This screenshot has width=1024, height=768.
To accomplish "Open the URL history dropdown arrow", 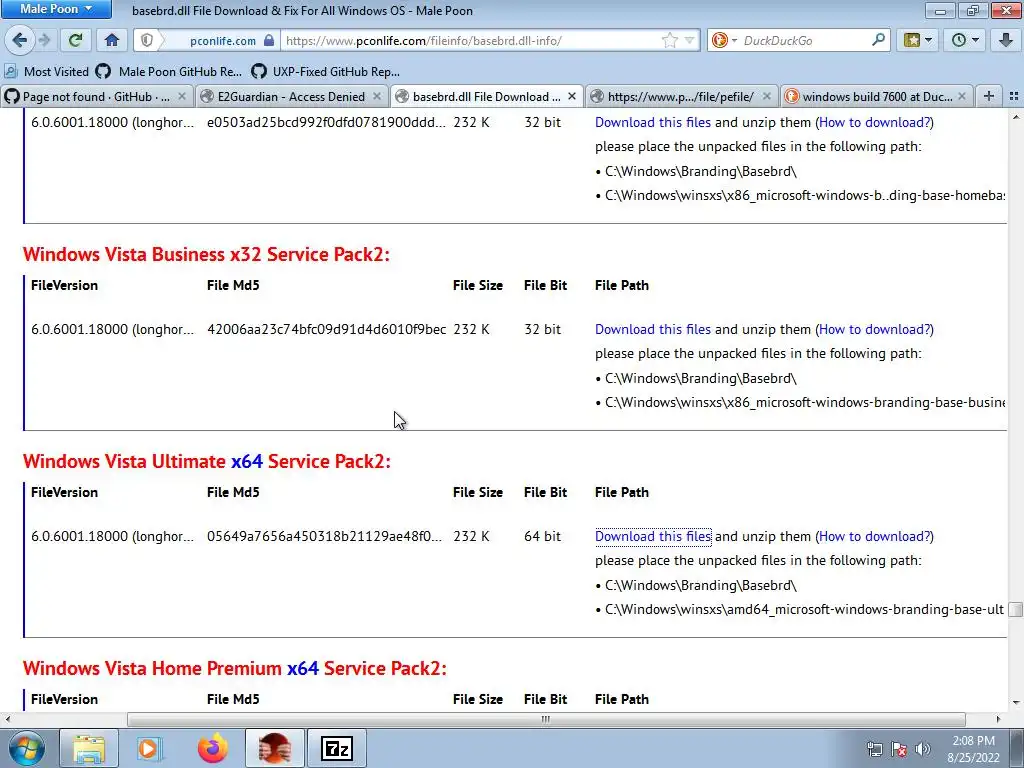I will [690, 40].
